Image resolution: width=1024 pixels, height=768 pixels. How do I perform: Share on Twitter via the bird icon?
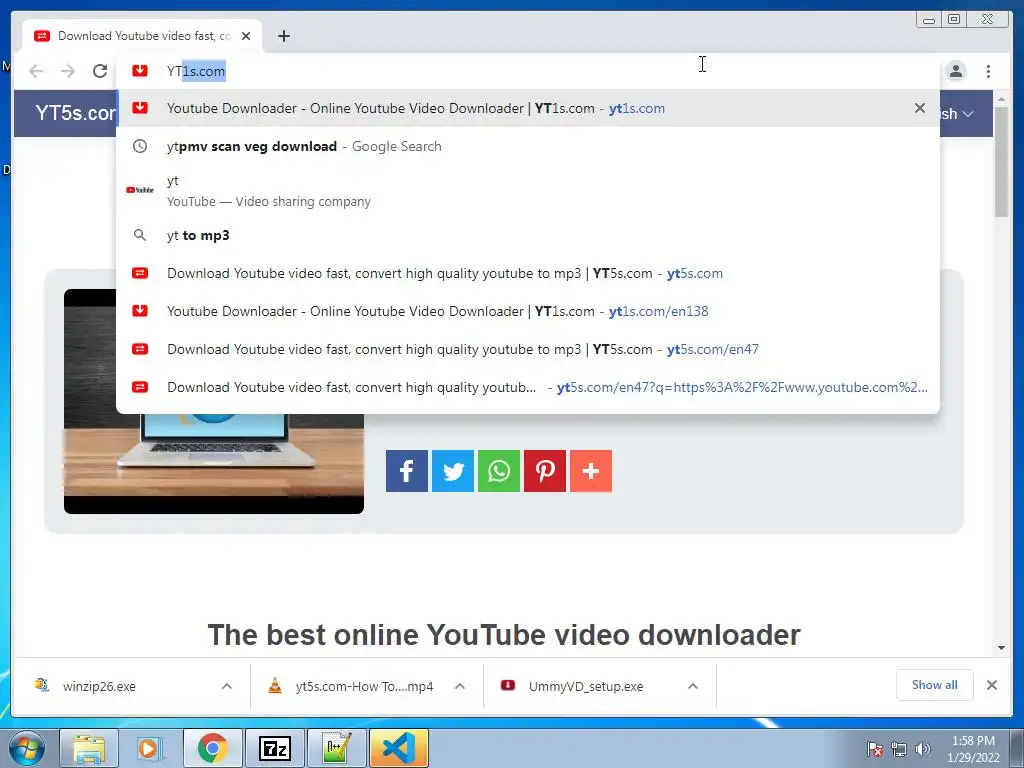click(x=453, y=471)
